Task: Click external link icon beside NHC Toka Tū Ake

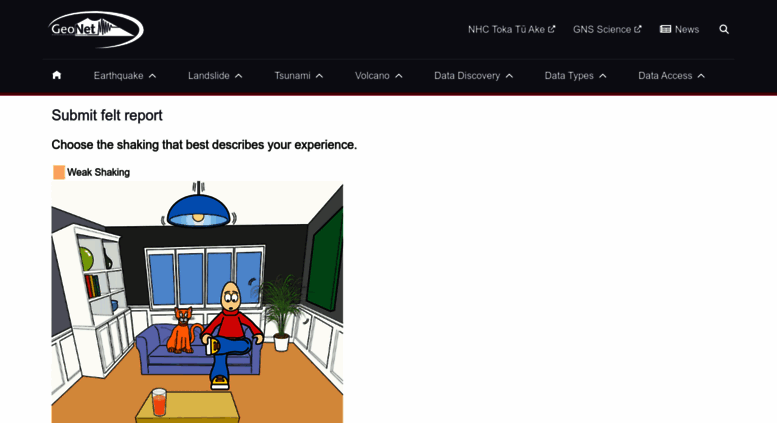Action: click(x=552, y=29)
